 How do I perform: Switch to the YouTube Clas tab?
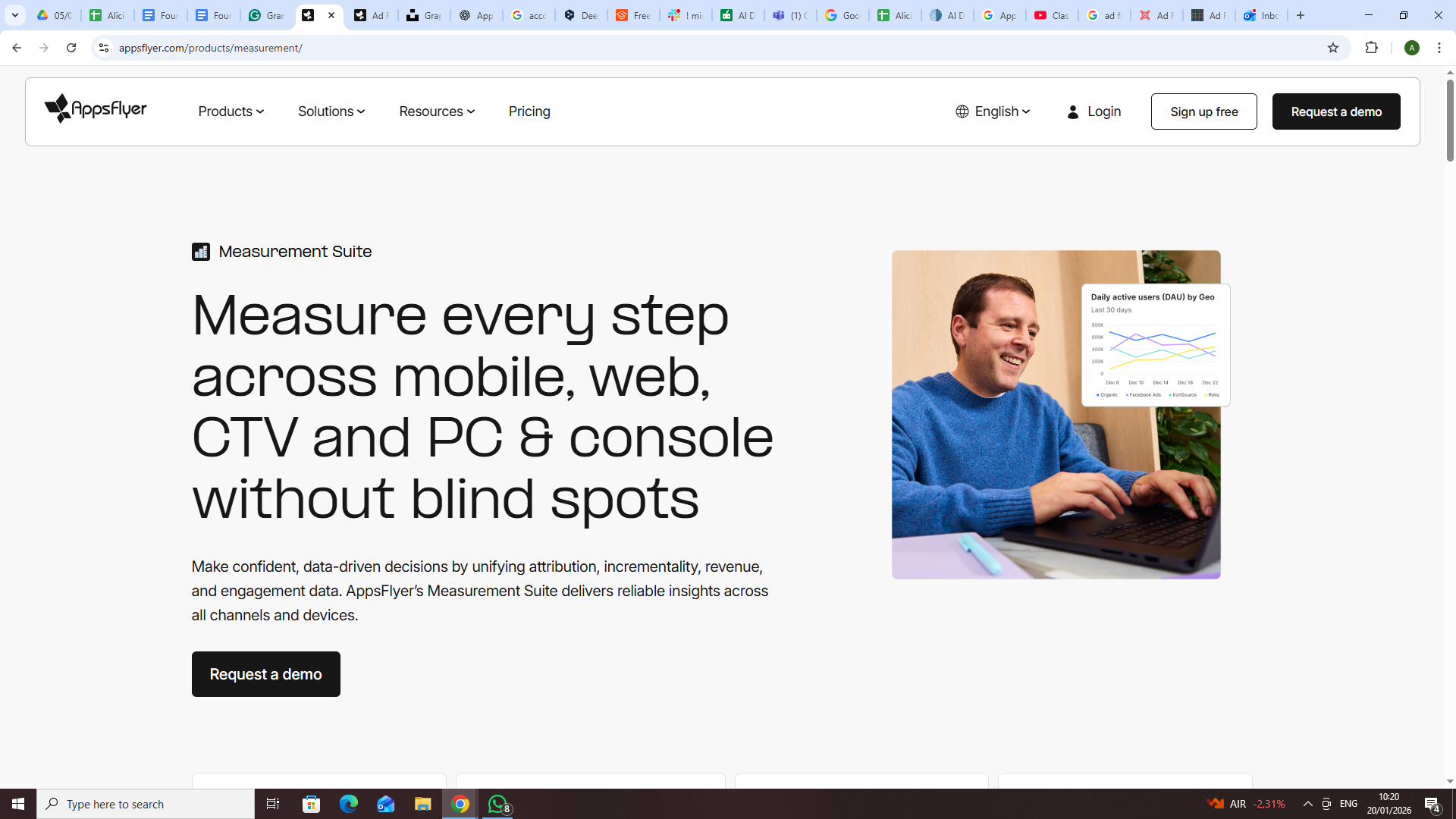(x=1052, y=15)
